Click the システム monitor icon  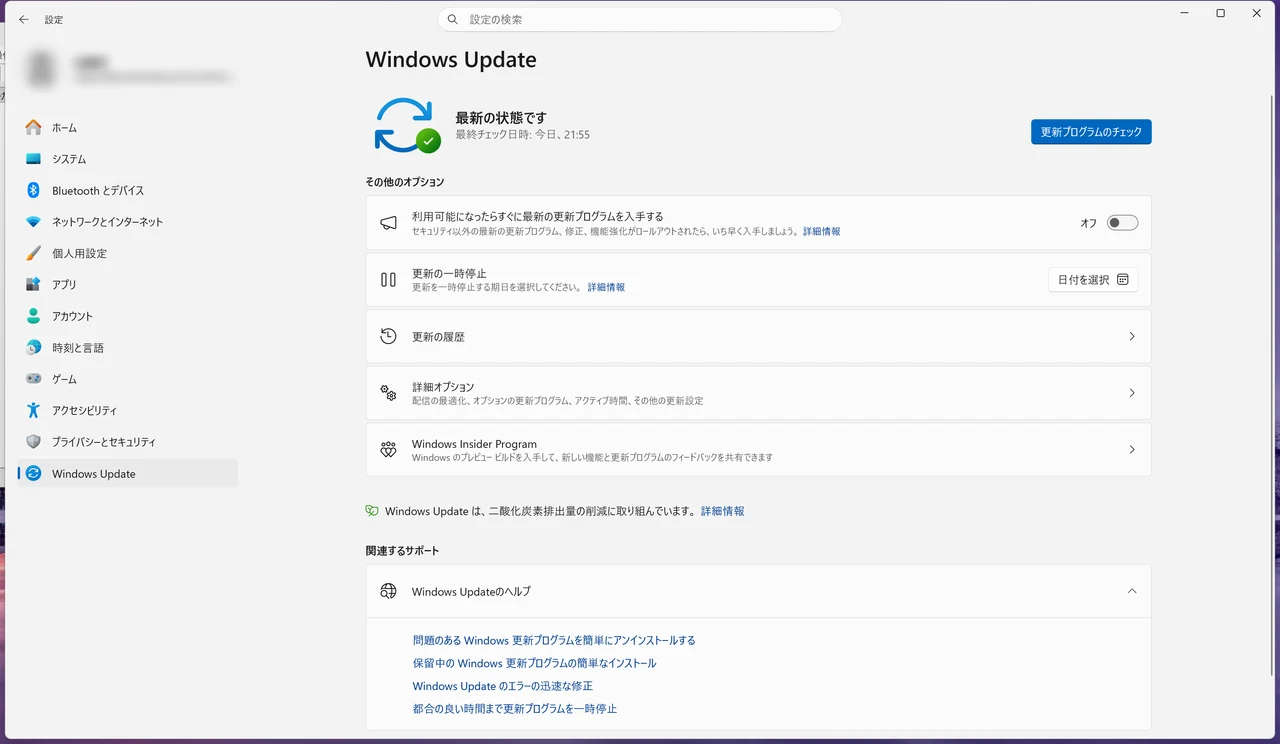34,159
